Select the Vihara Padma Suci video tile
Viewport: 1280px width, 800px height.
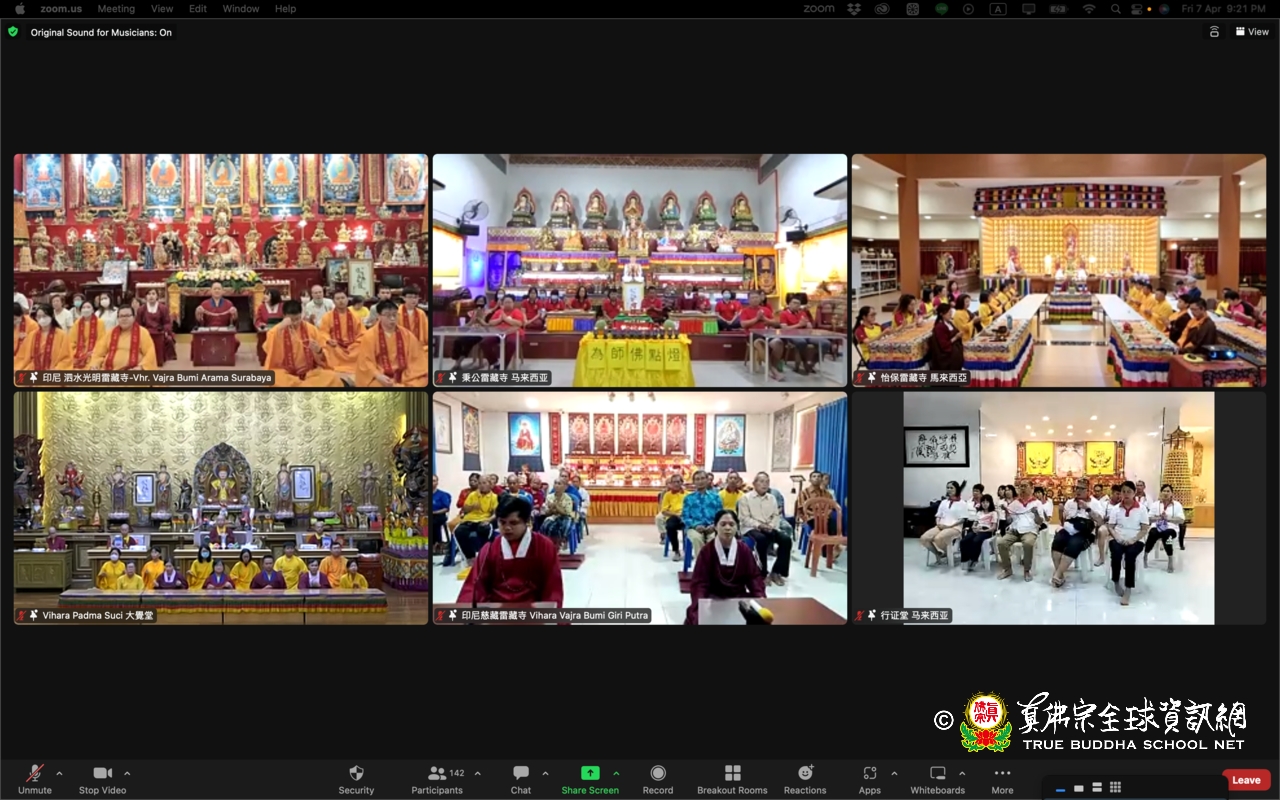[x=220, y=508]
